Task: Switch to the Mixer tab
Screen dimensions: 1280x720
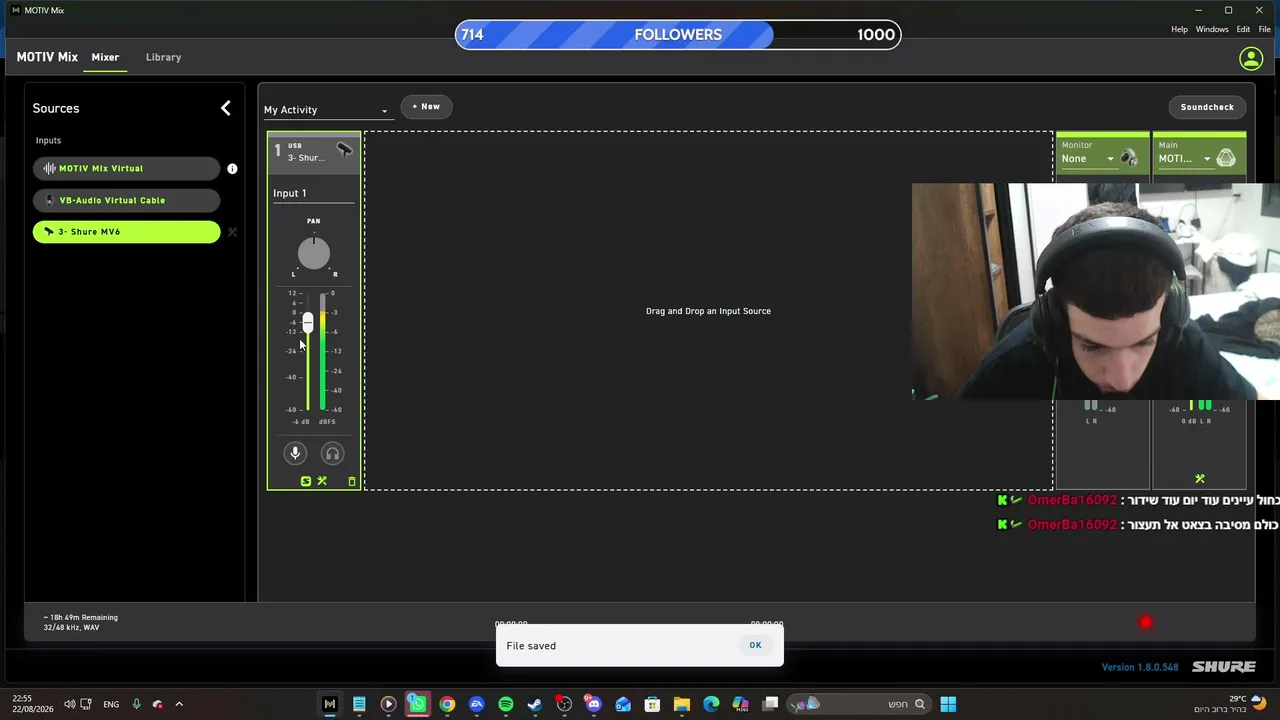Action: pyautogui.click(x=105, y=57)
